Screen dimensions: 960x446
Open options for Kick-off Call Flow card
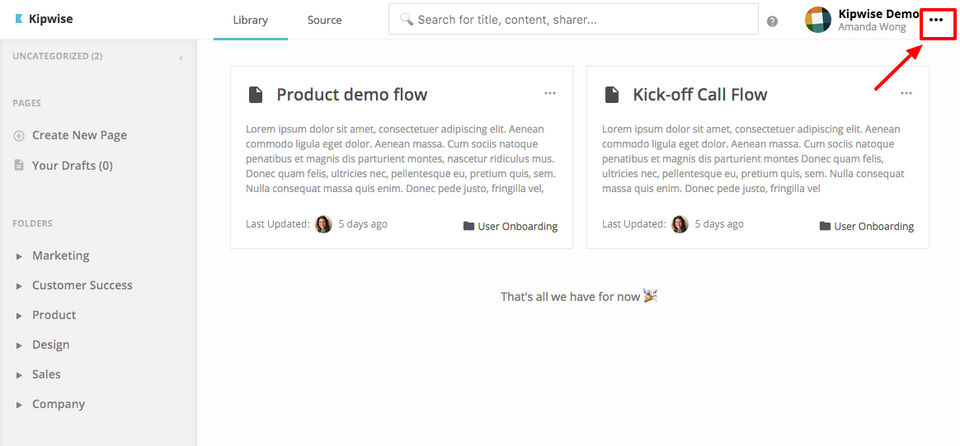tap(906, 93)
